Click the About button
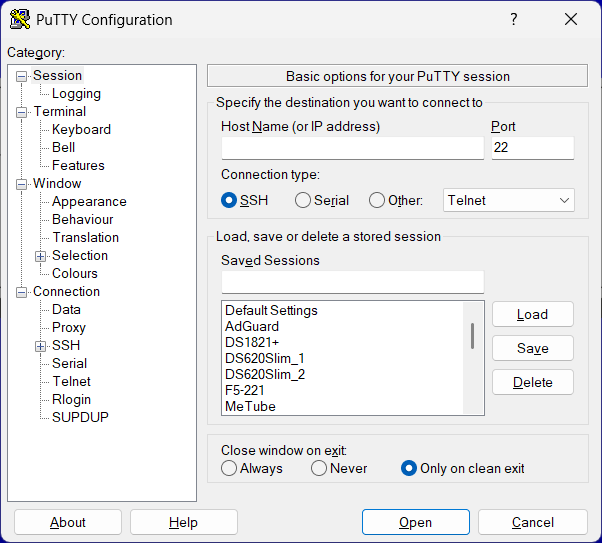Viewport: 602px width, 543px height. pyautogui.click(x=68, y=522)
